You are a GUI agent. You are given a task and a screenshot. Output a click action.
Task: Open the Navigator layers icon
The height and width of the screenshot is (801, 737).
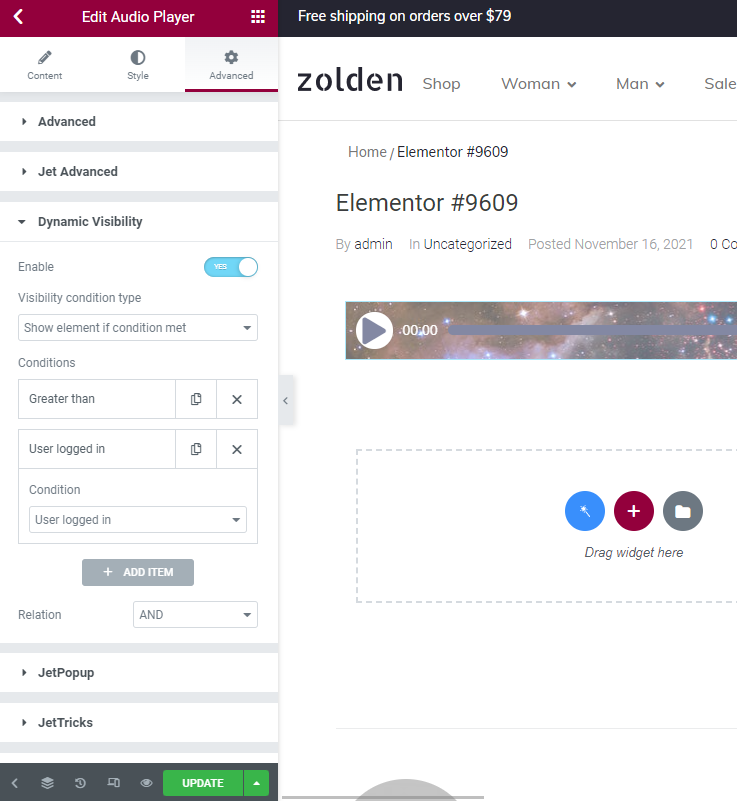47,783
